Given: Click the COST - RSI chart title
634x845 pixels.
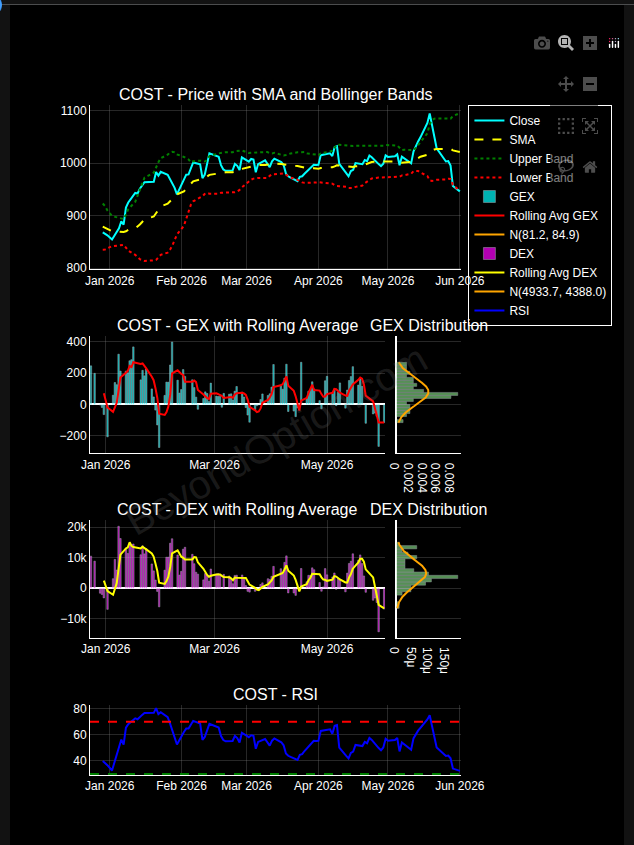Looking at the screenshot, I should pyautogui.click(x=275, y=695).
